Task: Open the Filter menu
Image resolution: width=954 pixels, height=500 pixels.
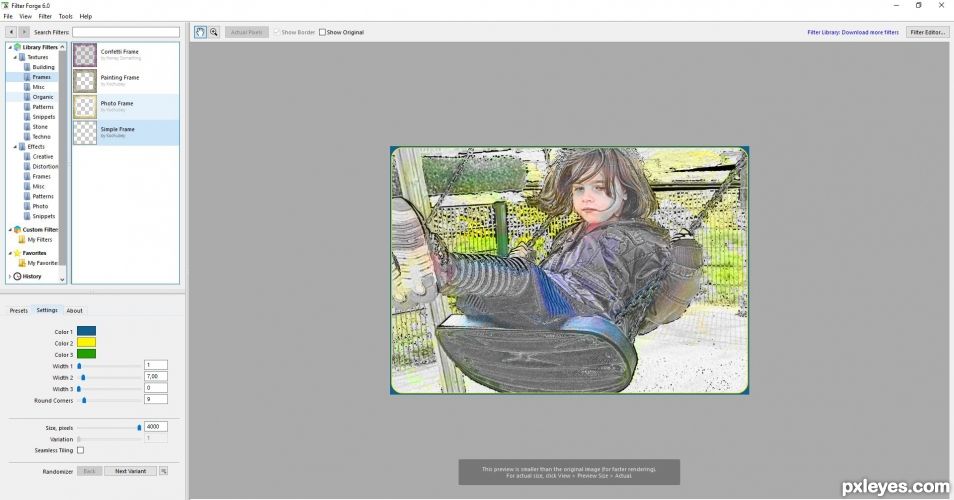Action: pyautogui.click(x=45, y=16)
